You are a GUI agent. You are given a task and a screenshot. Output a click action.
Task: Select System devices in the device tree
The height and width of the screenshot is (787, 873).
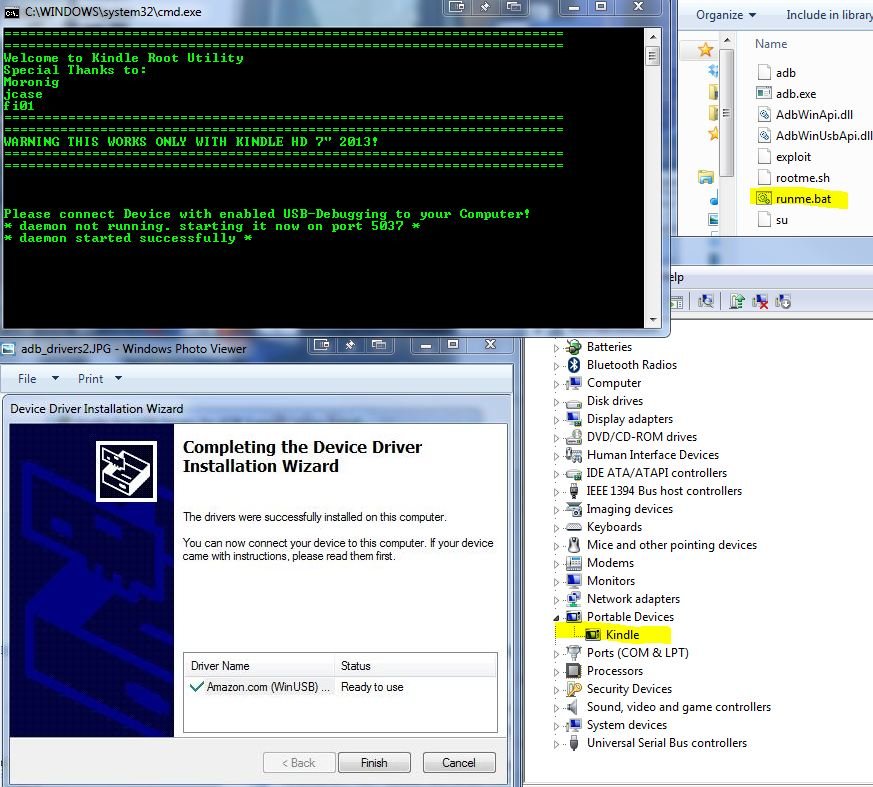(x=626, y=725)
